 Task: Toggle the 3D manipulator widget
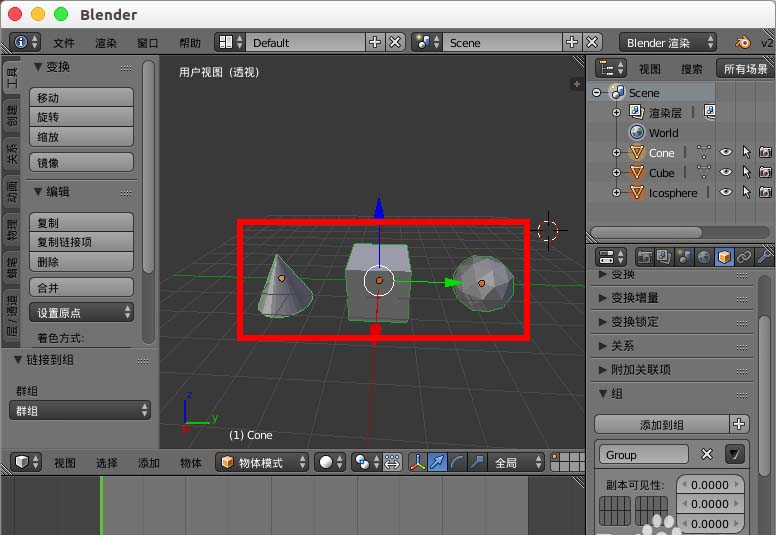point(418,462)
